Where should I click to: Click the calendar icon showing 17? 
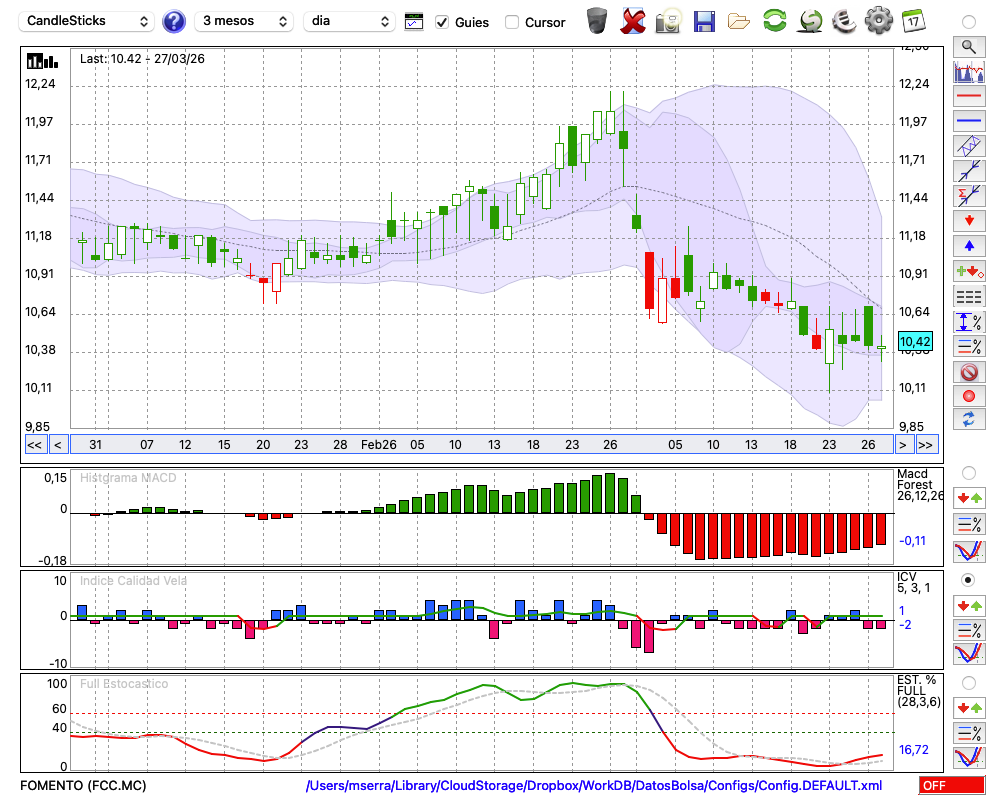coord(913,21)
